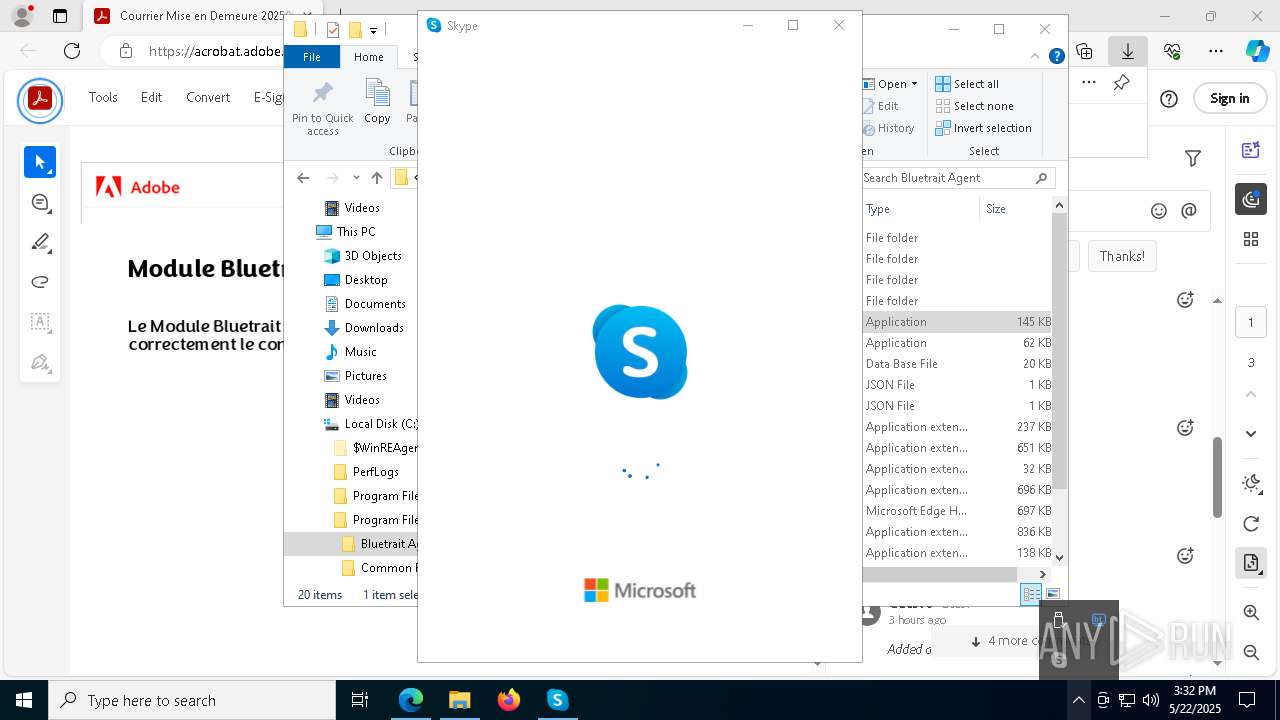Zoom in on the PDF document
1280x720 pixels.
click(1251, 612)
